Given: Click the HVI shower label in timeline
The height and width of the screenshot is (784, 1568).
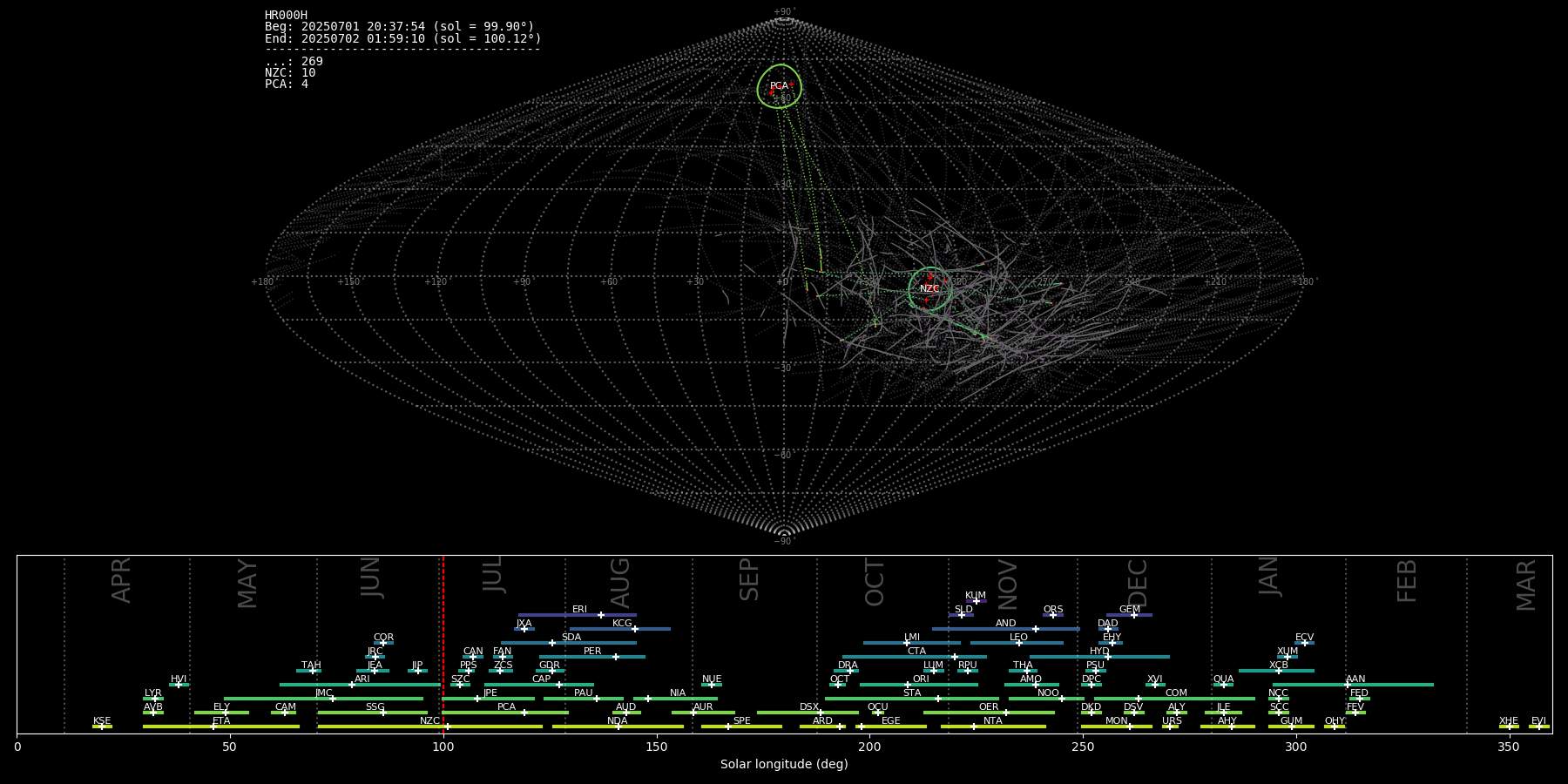Looking at the screenshot, I should pyautogui.click(x=179, y=679).
